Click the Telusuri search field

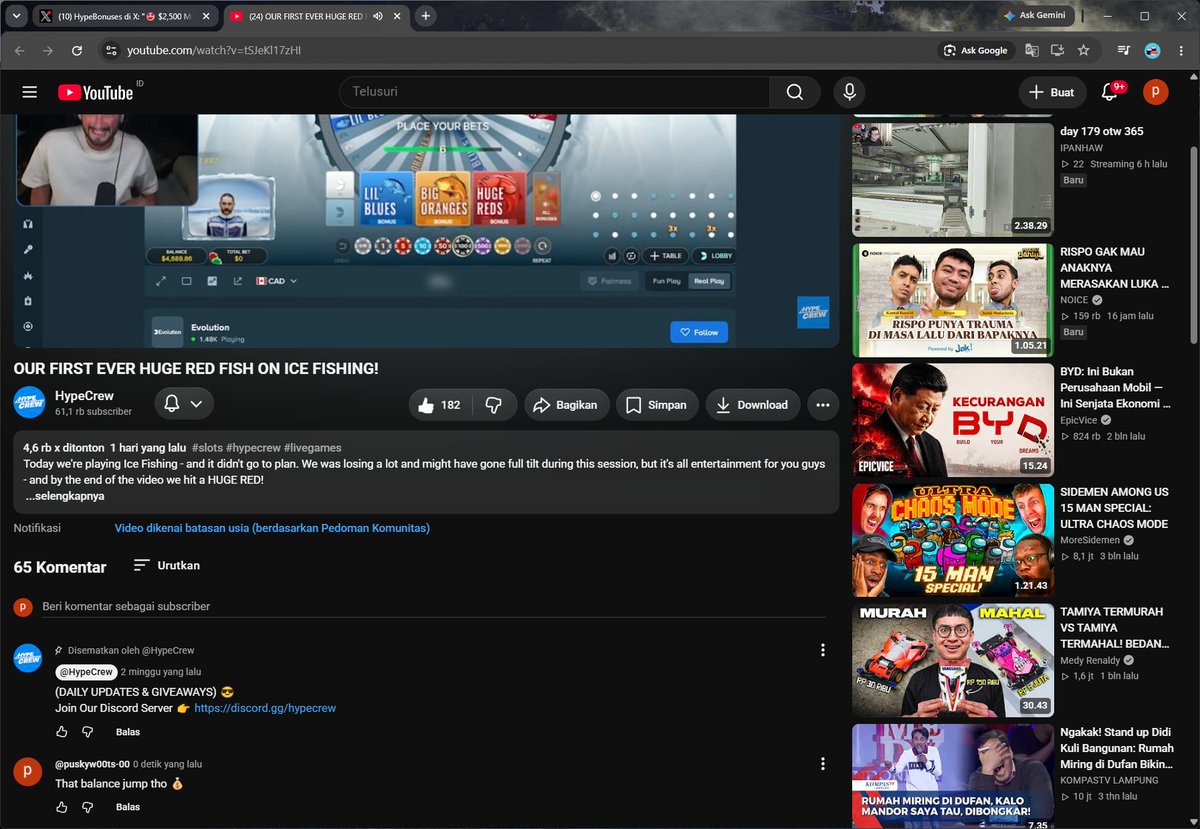pos(555,92)
